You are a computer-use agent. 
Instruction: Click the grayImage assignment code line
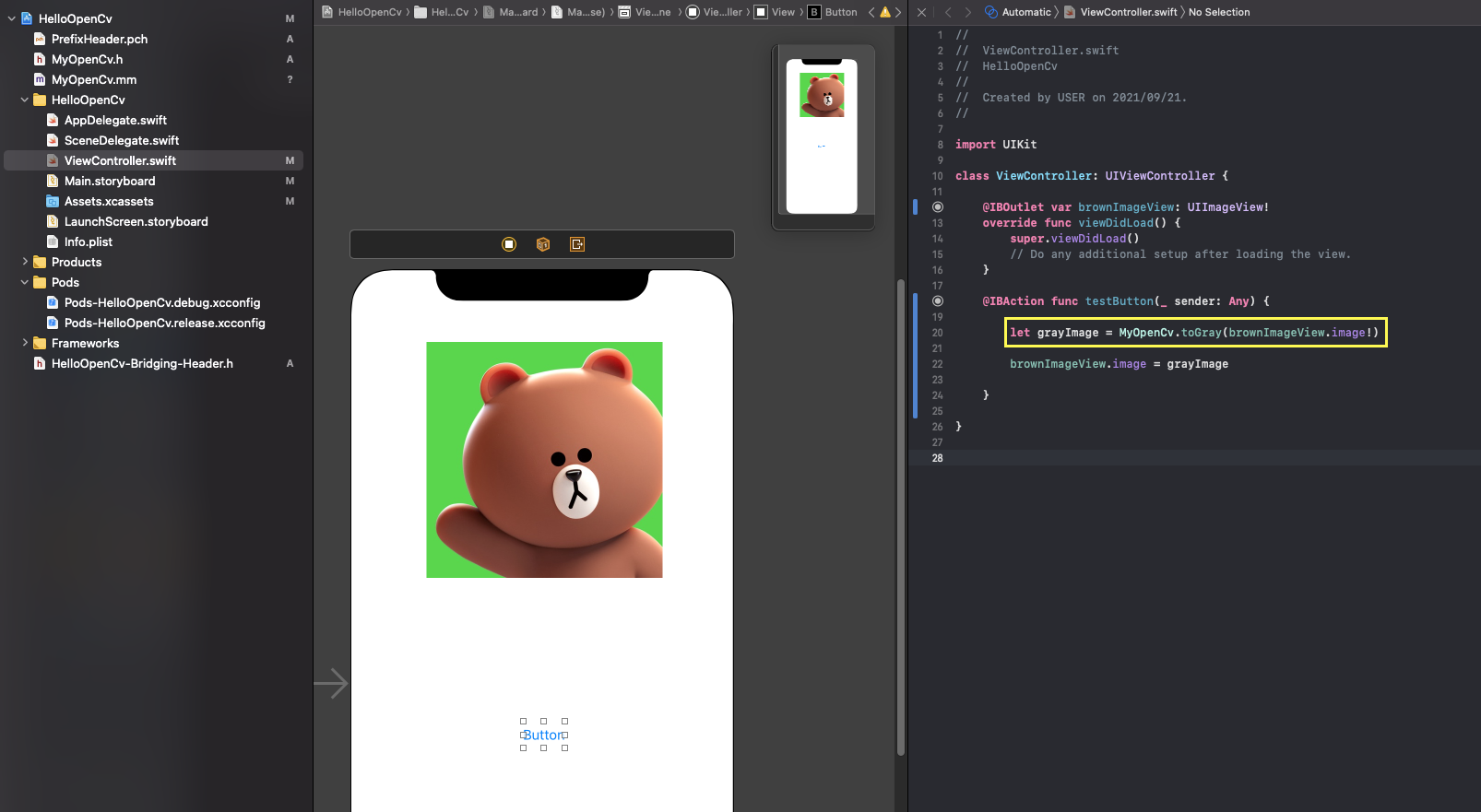pos(1194,333)
